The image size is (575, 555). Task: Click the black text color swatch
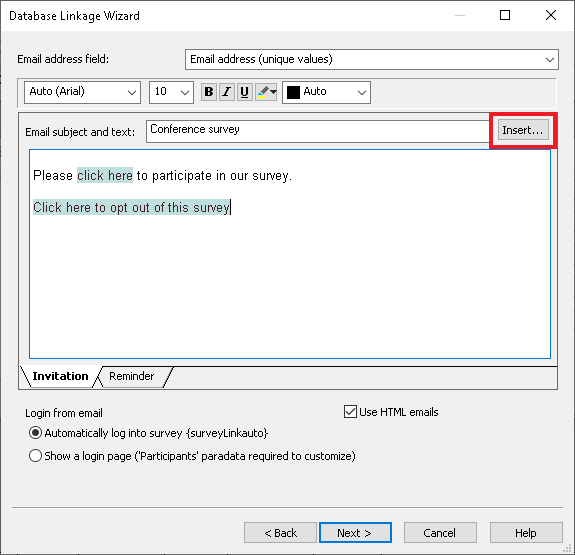[293, 92]
